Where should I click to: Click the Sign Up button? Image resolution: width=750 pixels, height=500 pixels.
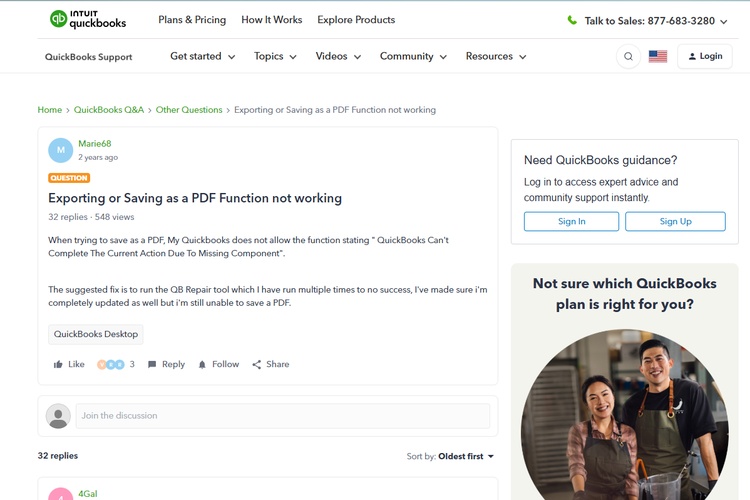pos(675,222)
